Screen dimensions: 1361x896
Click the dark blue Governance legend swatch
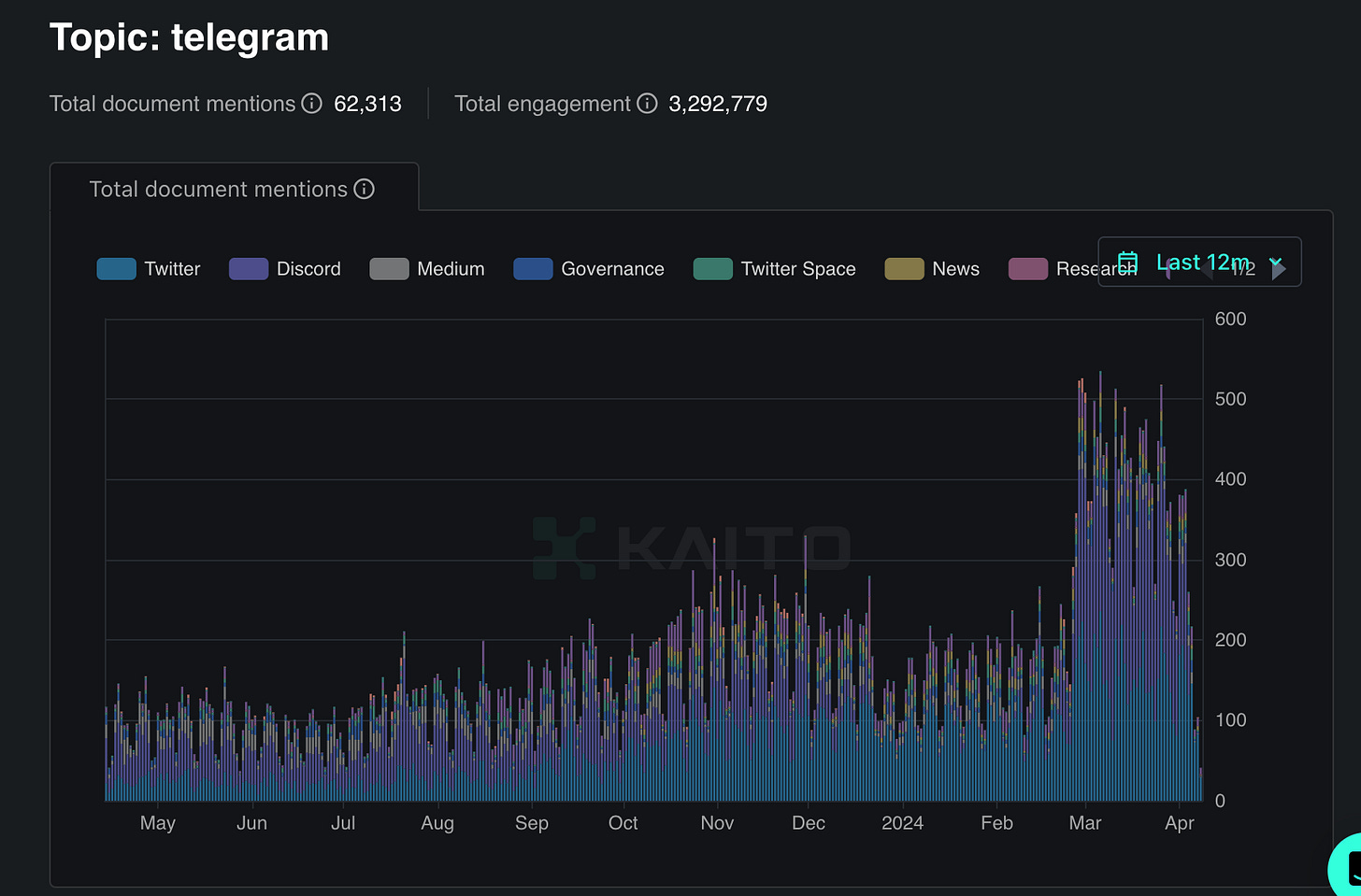[x=533, y=269]
